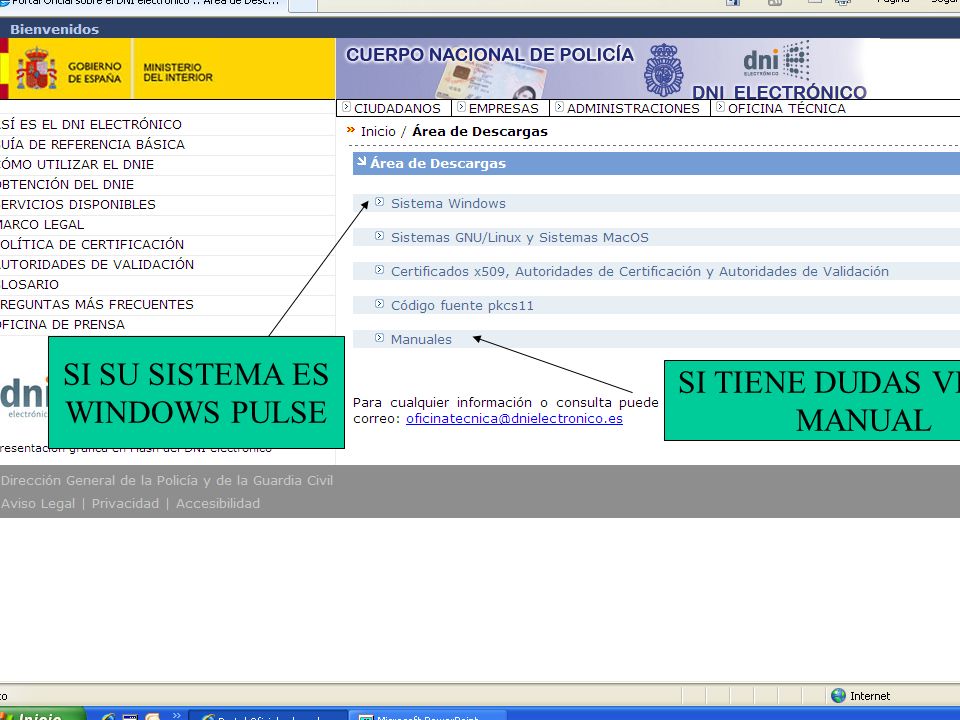This screenshot has height=720, width=960.
Task: Expand Sistemas GNU/Linux y Sistemas MacOS section
Action: pos(519,238)
